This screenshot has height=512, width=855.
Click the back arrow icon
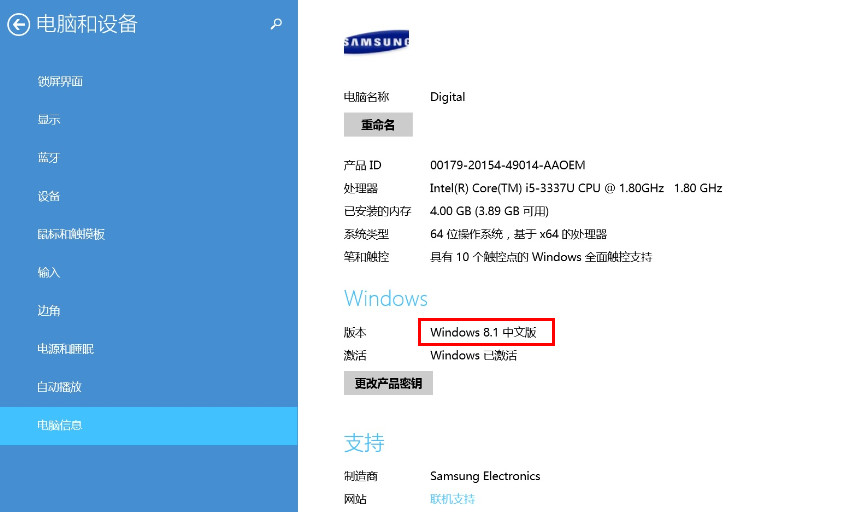tap(19, 25)
